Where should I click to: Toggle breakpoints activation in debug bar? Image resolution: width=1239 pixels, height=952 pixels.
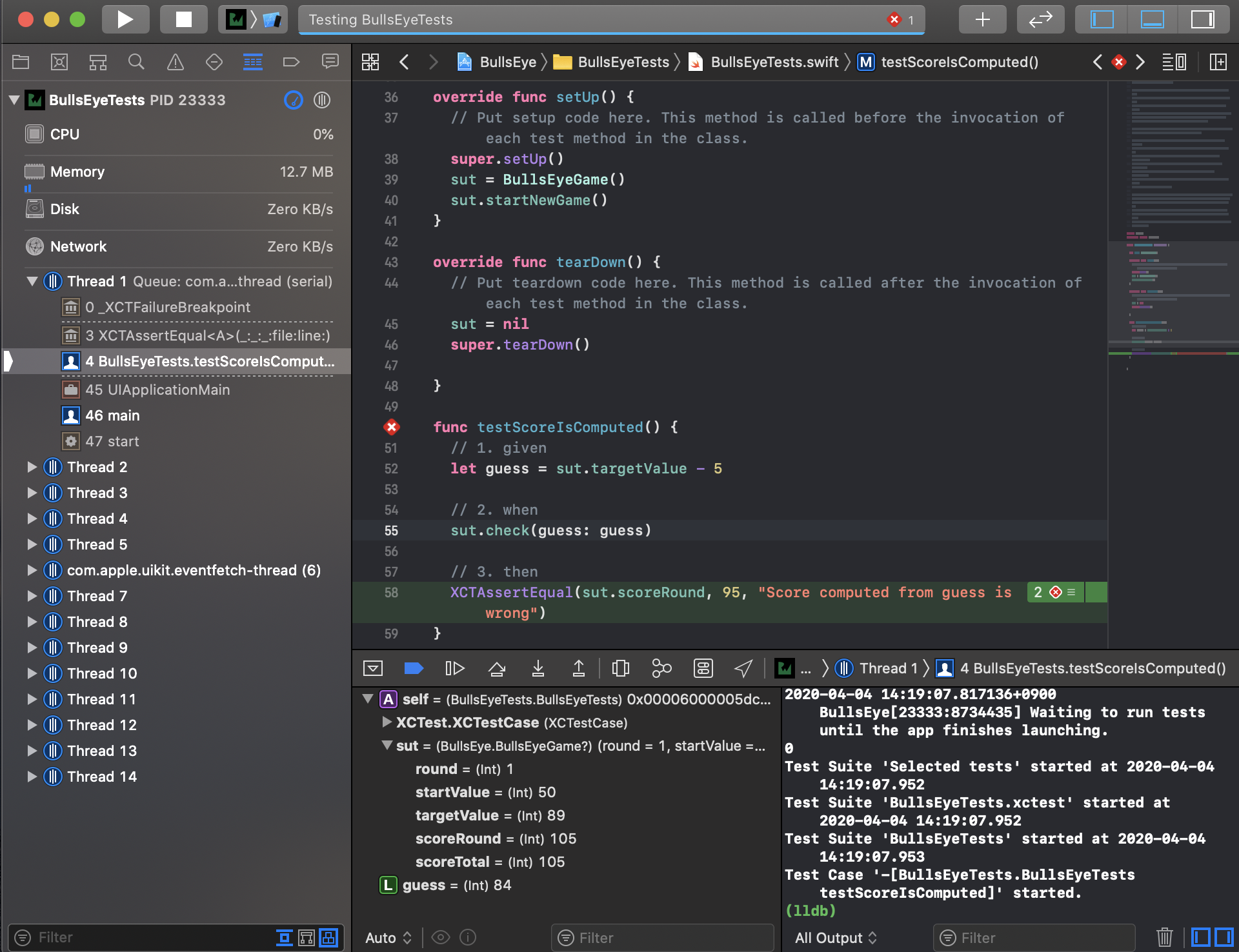tap(414, 668)
